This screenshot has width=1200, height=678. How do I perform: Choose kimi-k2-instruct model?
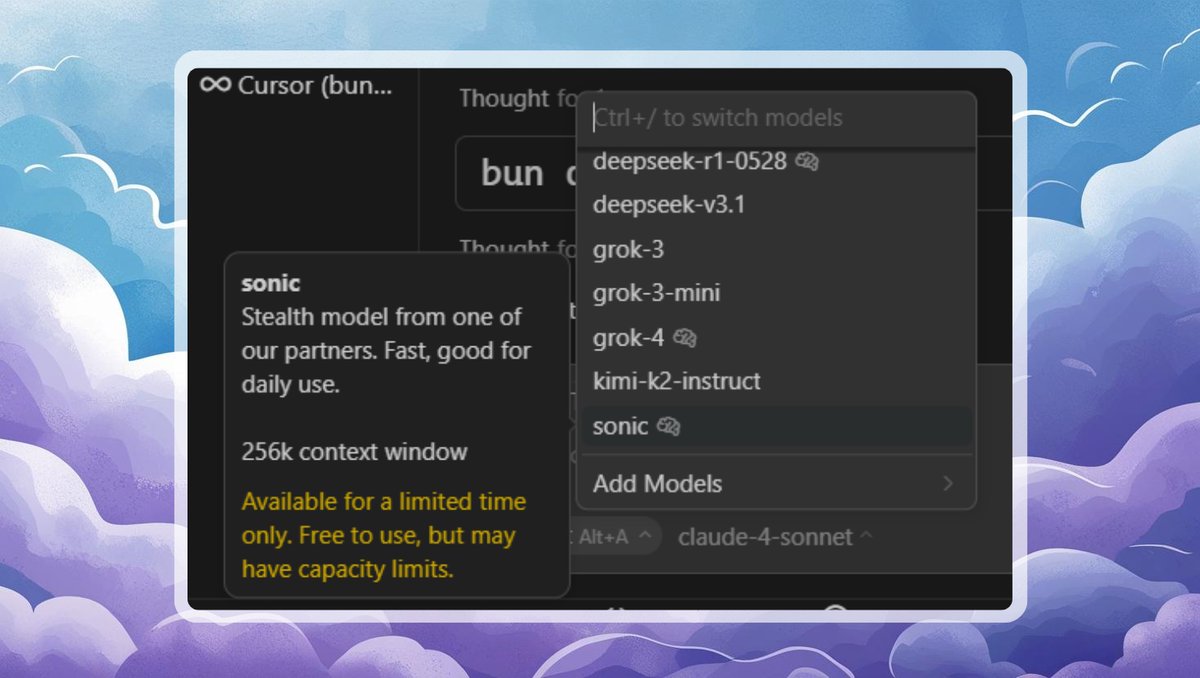tap(776, 381)
